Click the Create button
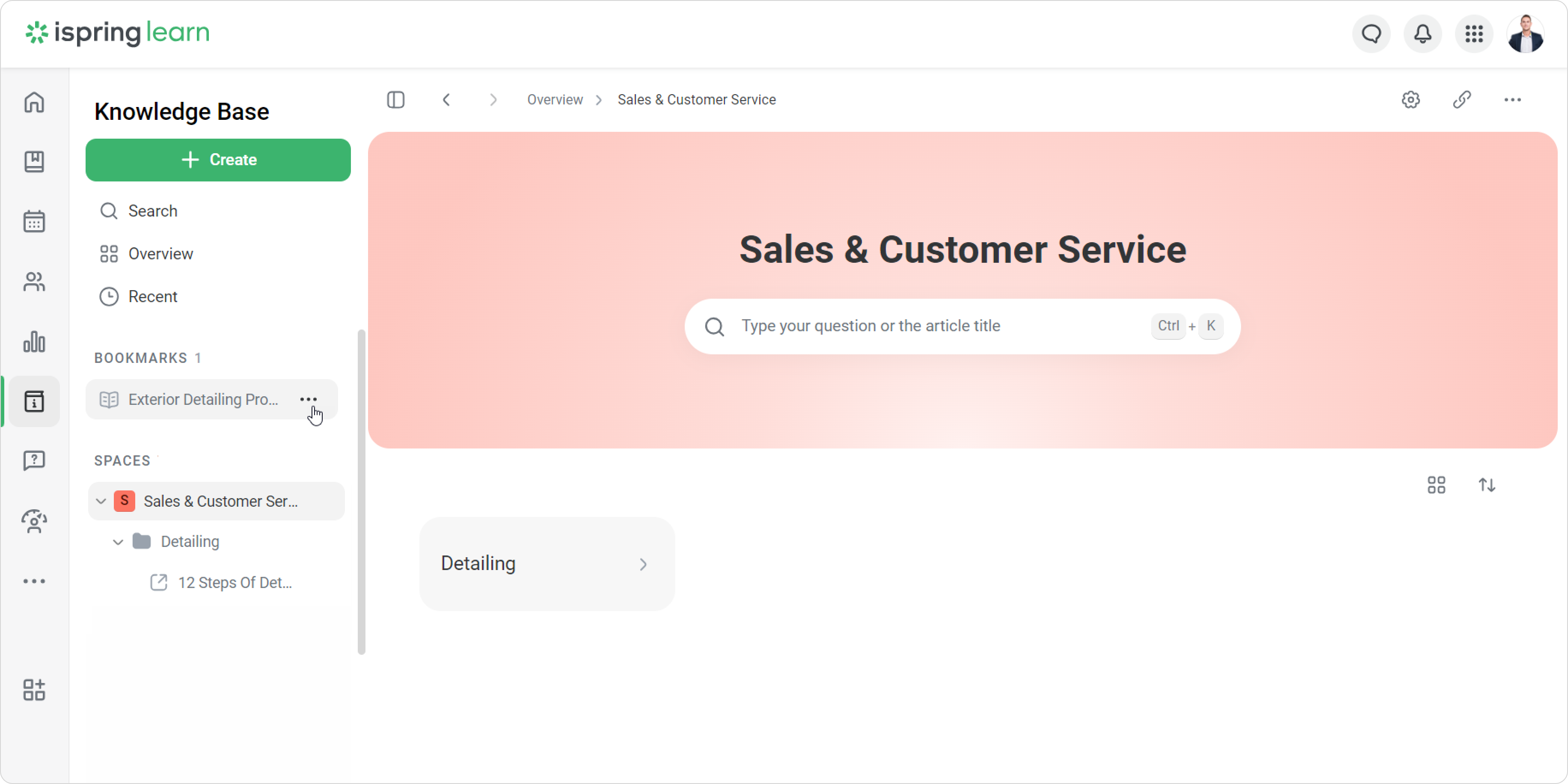This screenshot has width=1568, height=784. [x=218, y=160]
